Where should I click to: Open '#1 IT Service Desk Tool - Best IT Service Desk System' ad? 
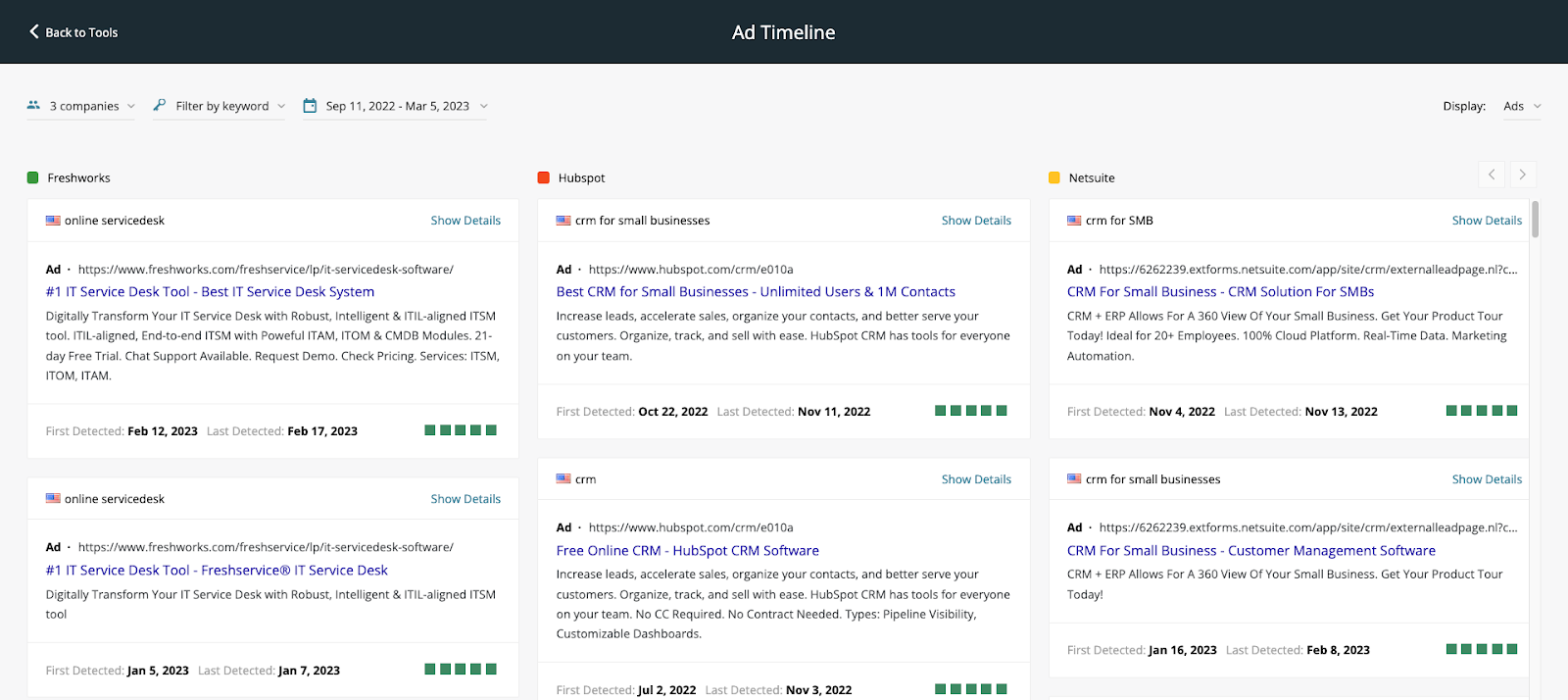(210, 292)
